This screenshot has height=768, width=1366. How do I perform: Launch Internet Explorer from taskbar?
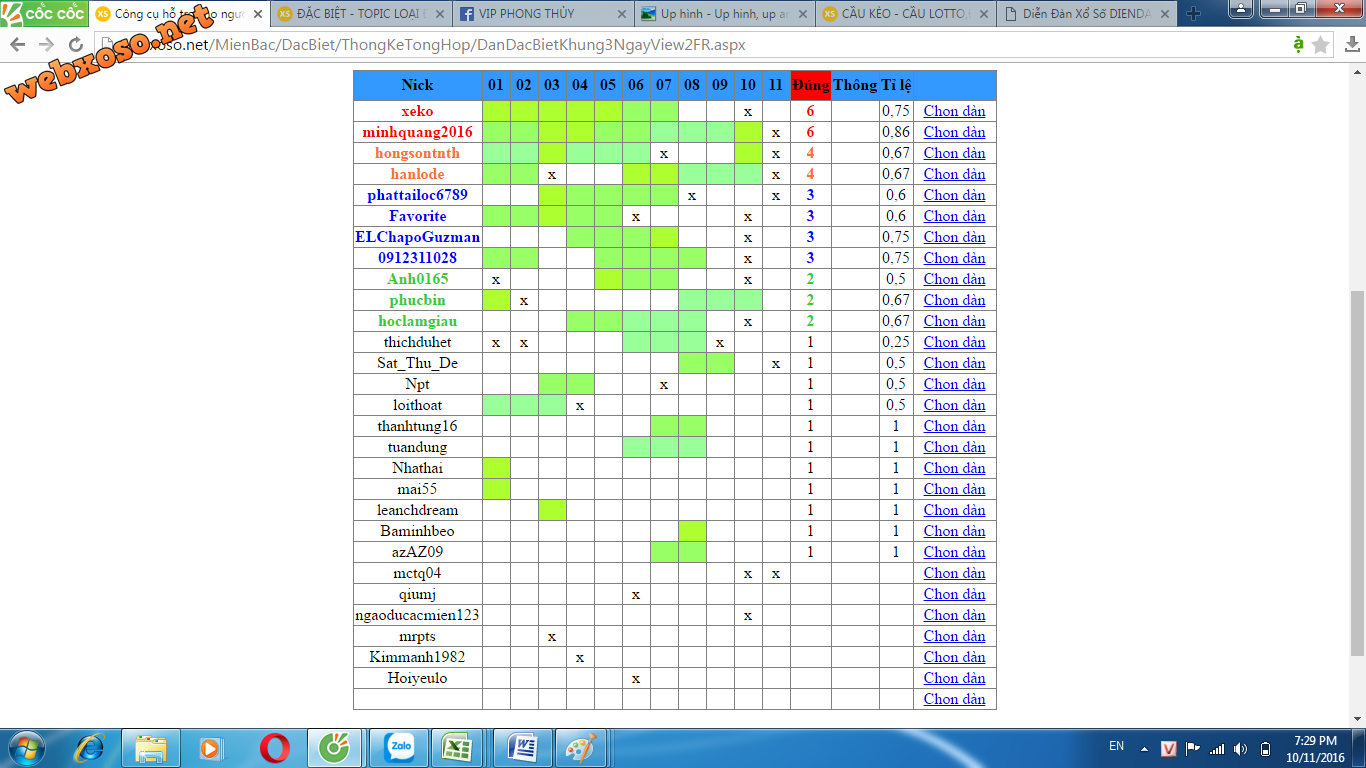pos(89,748)
